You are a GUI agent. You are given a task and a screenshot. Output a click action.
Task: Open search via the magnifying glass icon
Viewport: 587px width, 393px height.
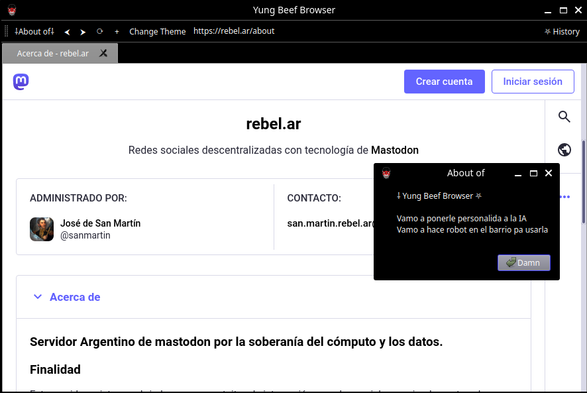[x=564, y=117]
